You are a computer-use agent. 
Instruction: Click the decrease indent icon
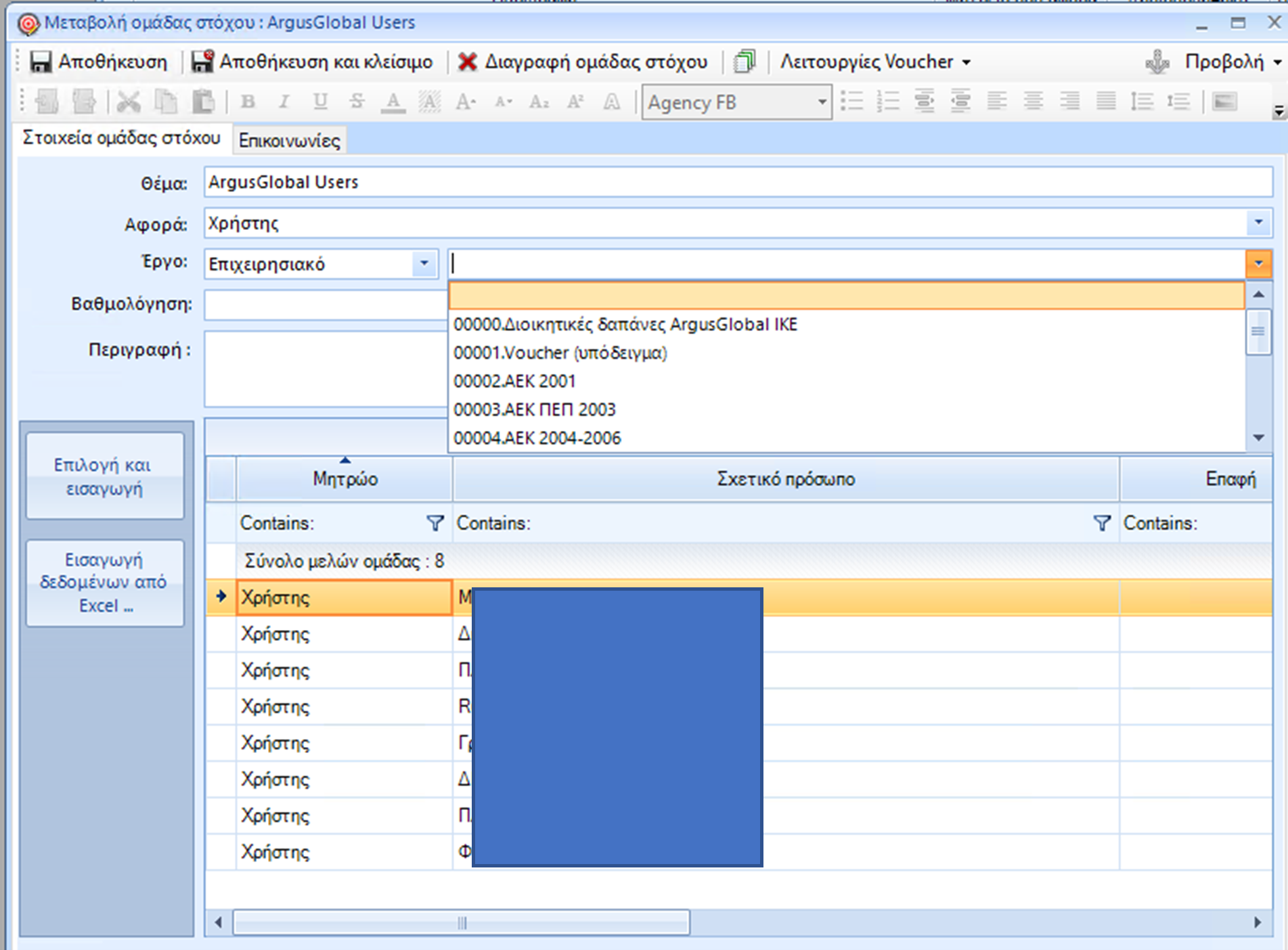[x=925, y=102]
